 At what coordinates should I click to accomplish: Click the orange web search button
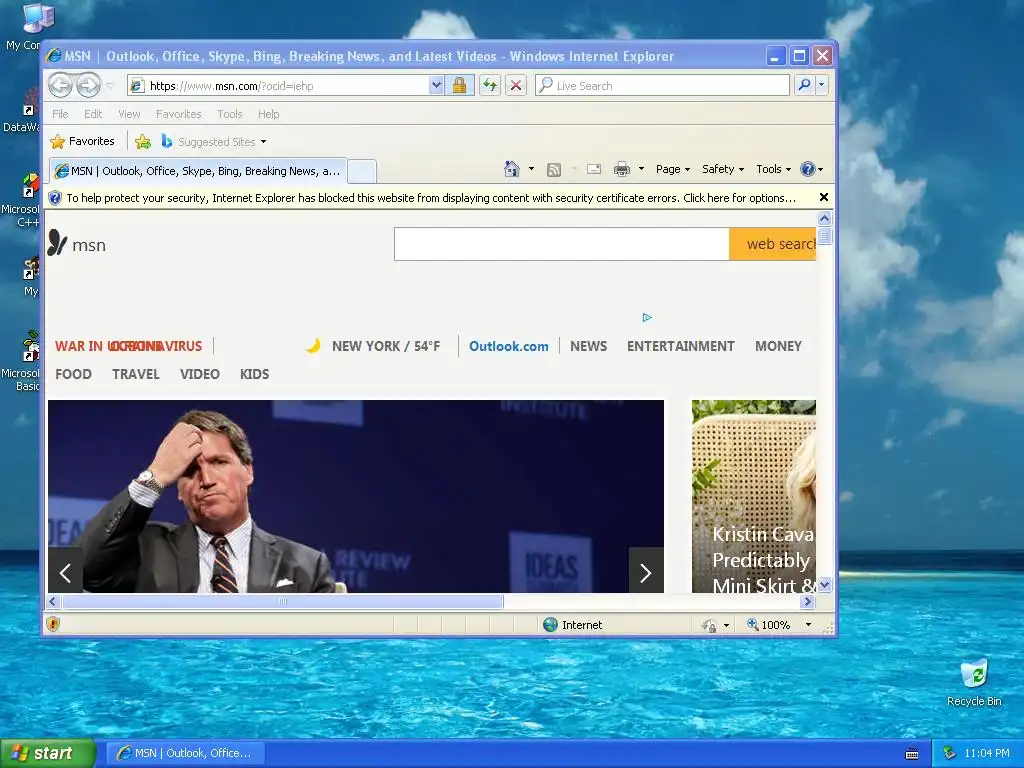tap(773, 244)
